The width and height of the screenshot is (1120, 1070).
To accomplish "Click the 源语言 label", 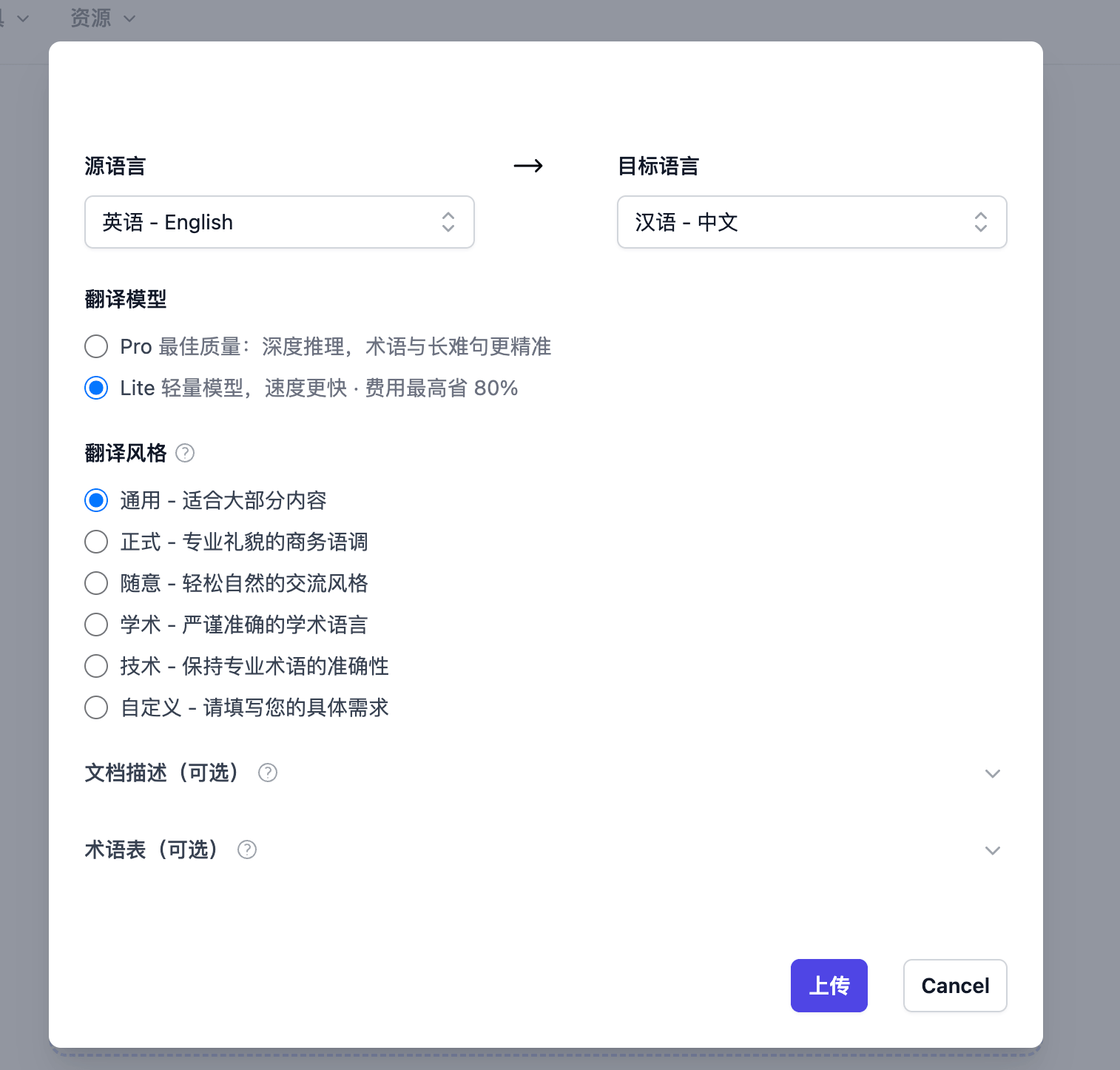I will pyautogui.click(x=115, y=166).
